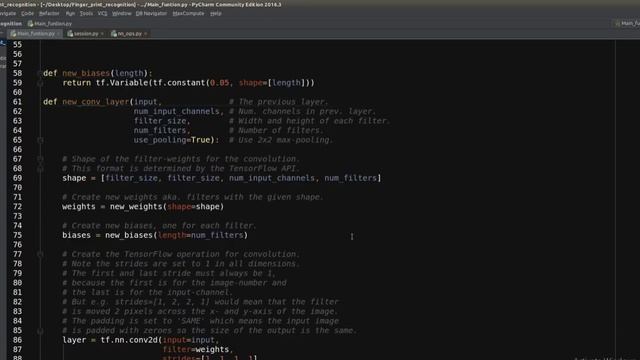
Task: Click filter=weights argument on line 87
Action: tap(196, 349)
